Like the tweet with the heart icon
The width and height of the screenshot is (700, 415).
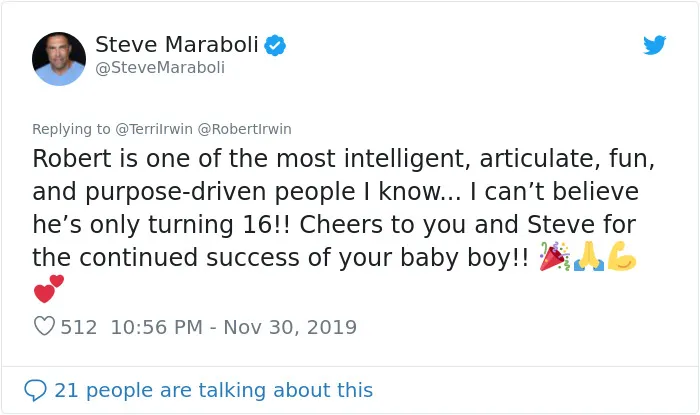click(x=44, y=326)
